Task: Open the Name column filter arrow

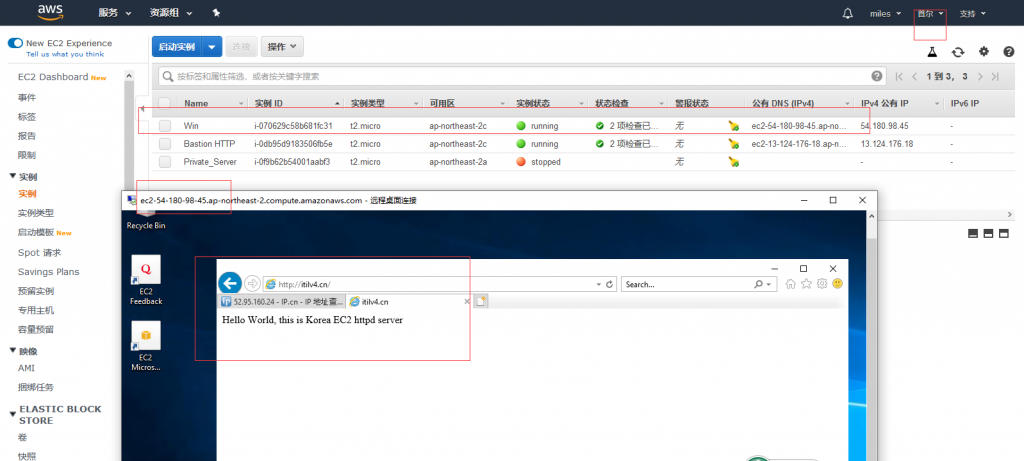Action: point(240,104)
